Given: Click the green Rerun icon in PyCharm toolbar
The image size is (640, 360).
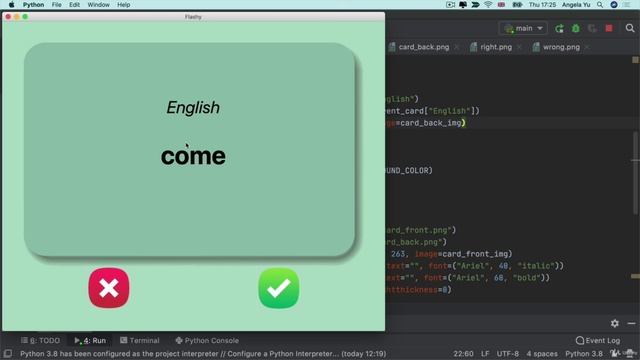Looking at the screenshot, I should click(x=559, y=28).
